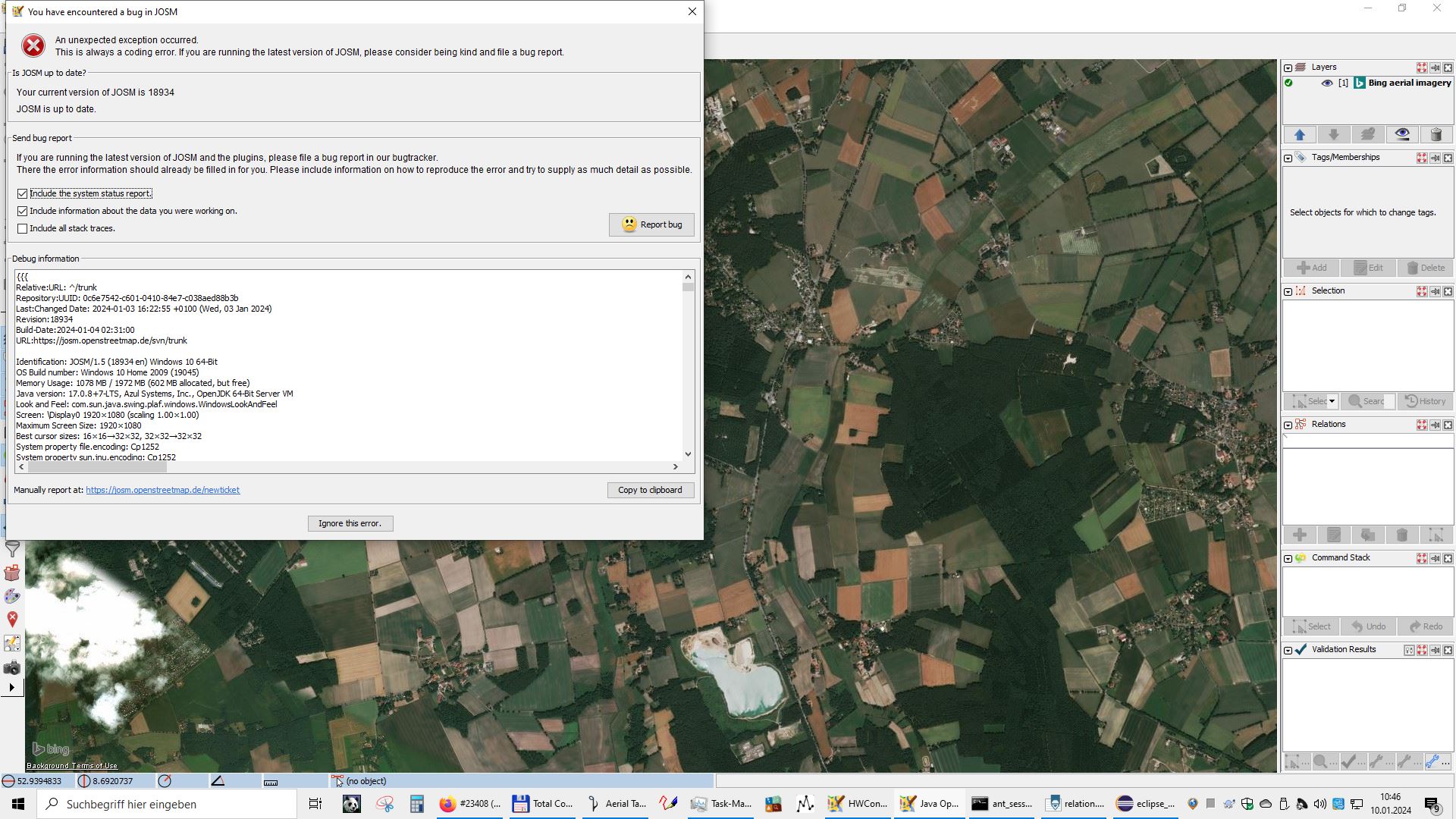1456x819 pixels.
Task: Unpin the Command Stack panel
Action: 1435,558
